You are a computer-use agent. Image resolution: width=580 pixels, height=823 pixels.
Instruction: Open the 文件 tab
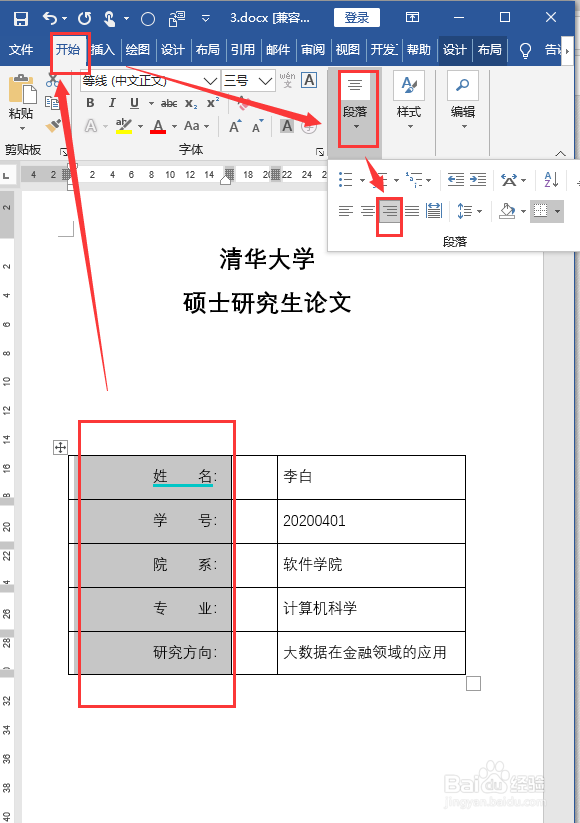click(x=21, y=50)
